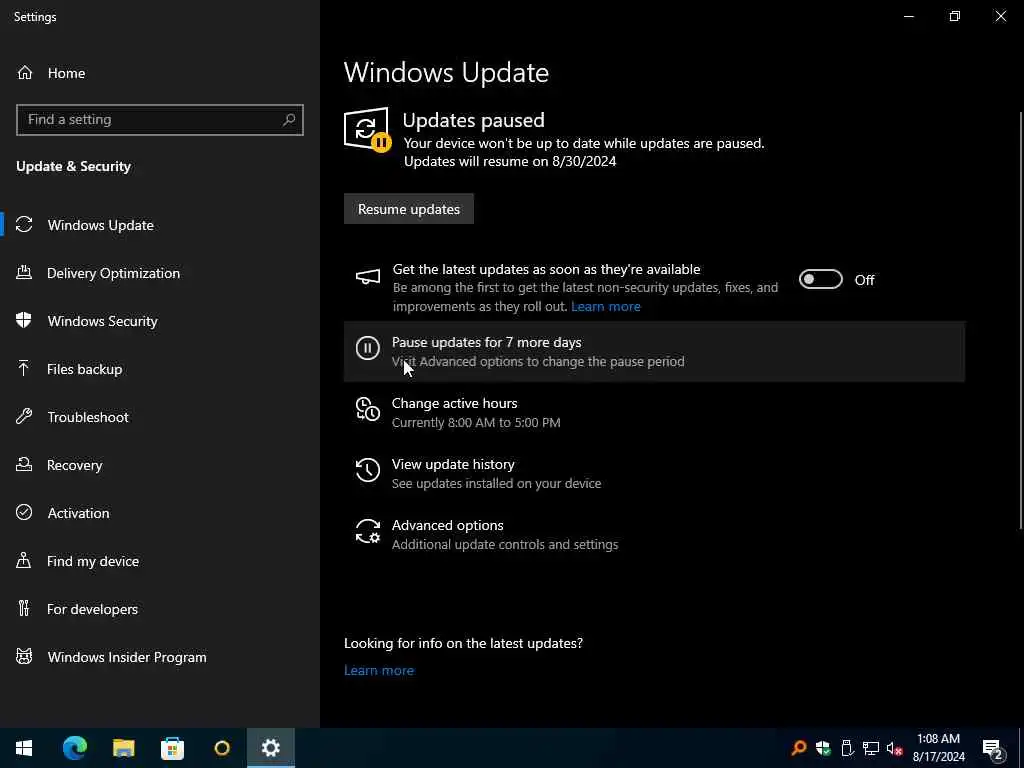This screenshot has width=1024, height=768.
Task: Open Advanced options
Action: (654, 534)
